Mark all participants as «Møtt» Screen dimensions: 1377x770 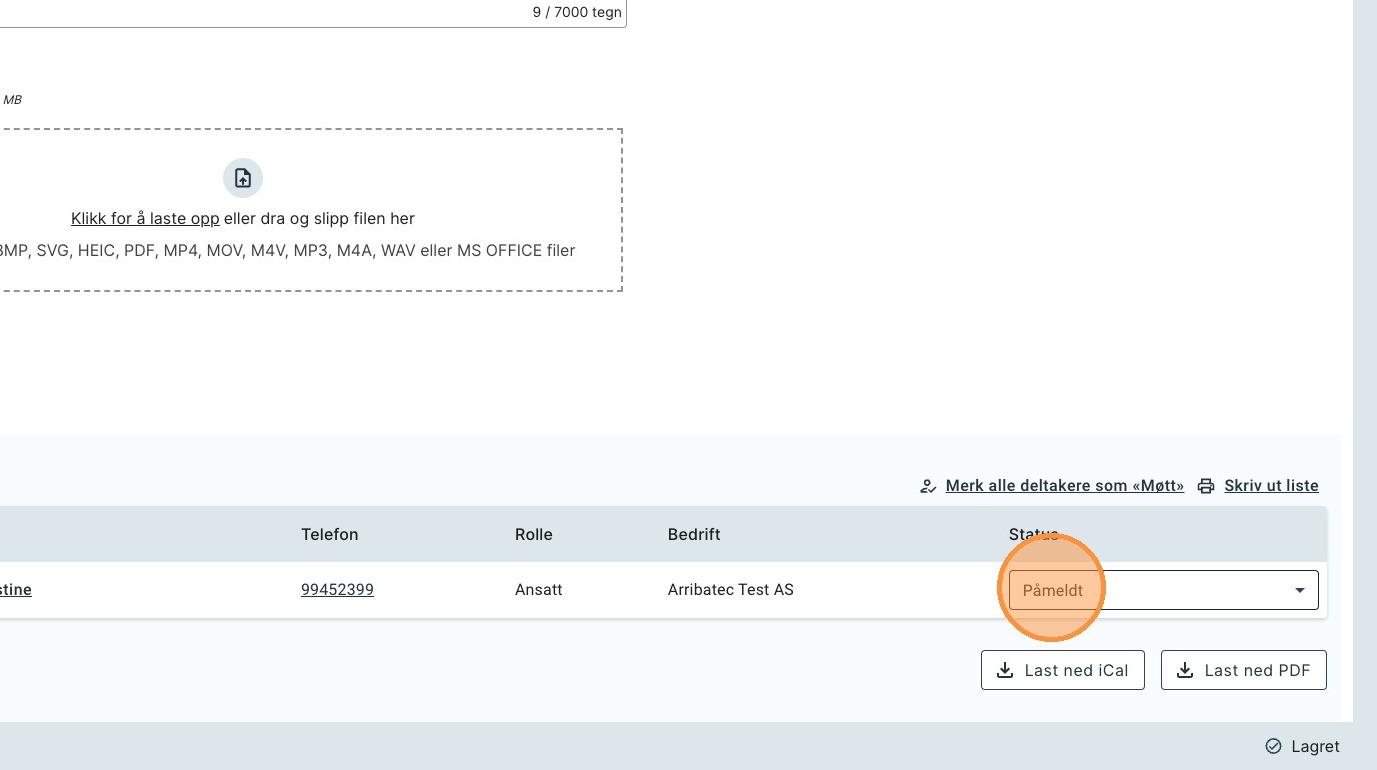tap(1064, 486)
